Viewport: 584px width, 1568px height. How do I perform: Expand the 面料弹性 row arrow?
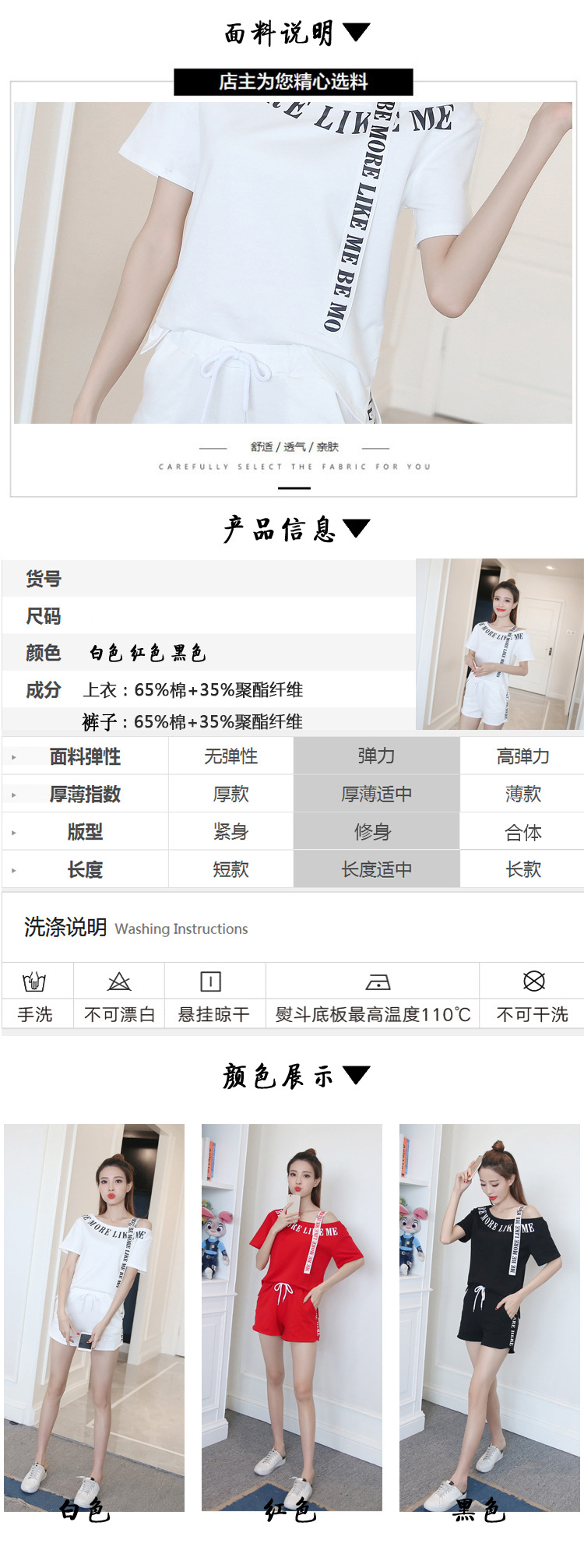[x=14, y=757]
